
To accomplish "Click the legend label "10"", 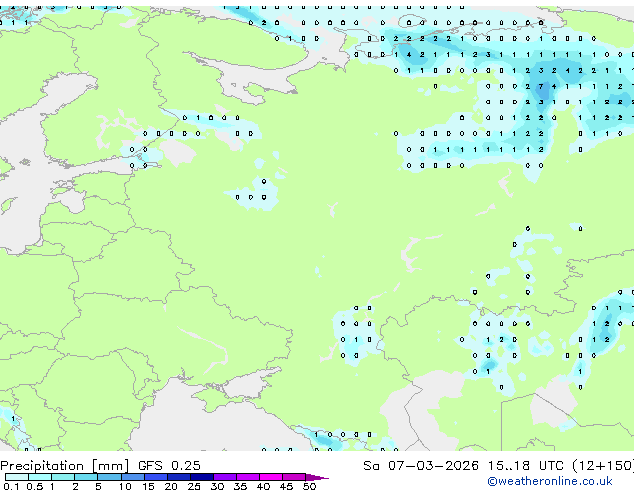I will (125, 486).
